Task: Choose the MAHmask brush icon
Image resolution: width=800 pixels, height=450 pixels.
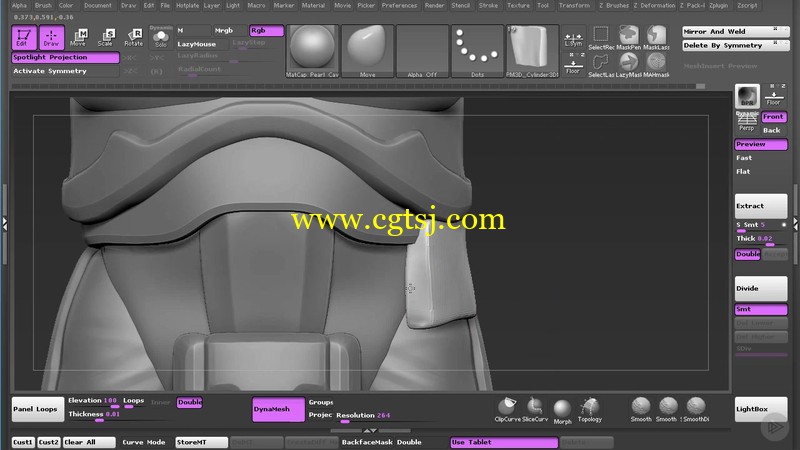Action: pos(656,65)
